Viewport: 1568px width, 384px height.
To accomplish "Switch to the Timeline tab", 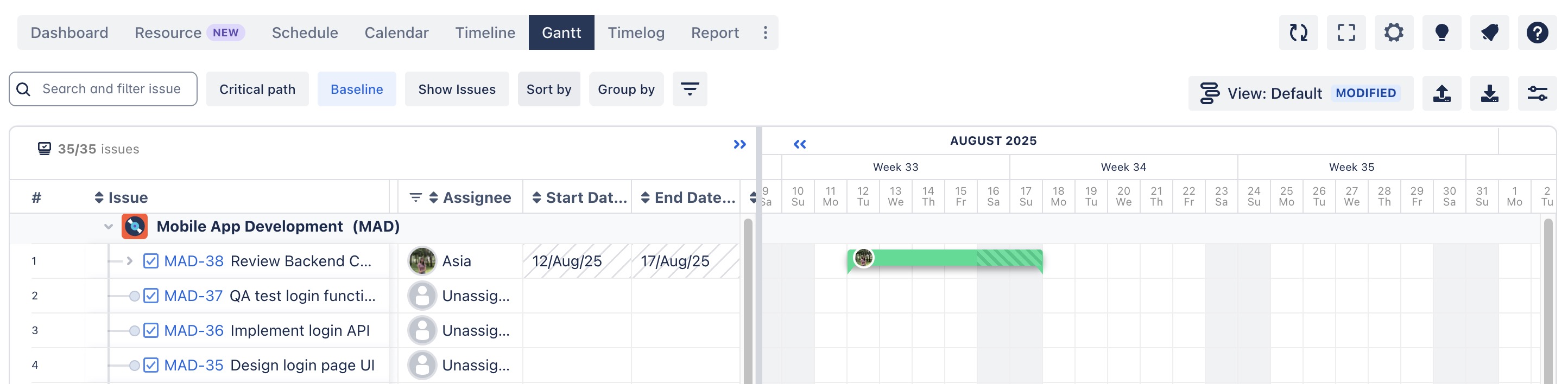I will point(485,33).
